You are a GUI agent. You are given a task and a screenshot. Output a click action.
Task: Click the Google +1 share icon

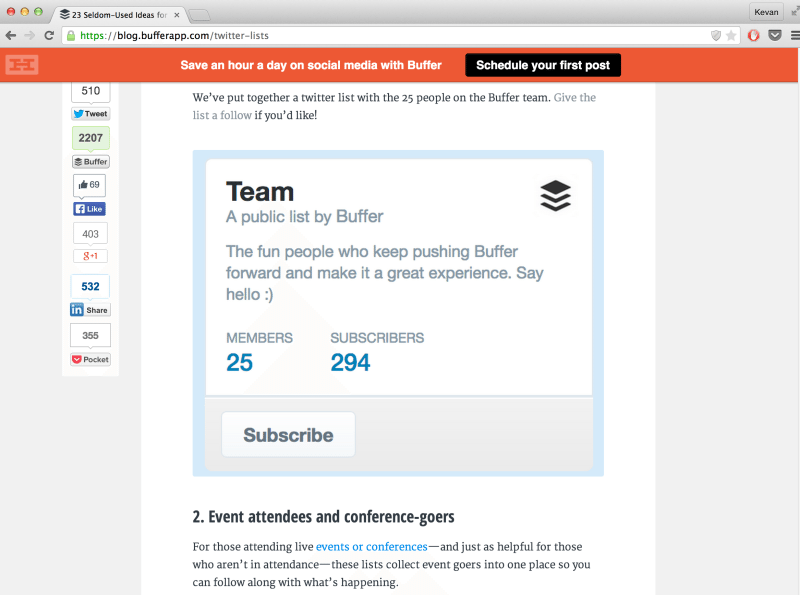[89, 256]
